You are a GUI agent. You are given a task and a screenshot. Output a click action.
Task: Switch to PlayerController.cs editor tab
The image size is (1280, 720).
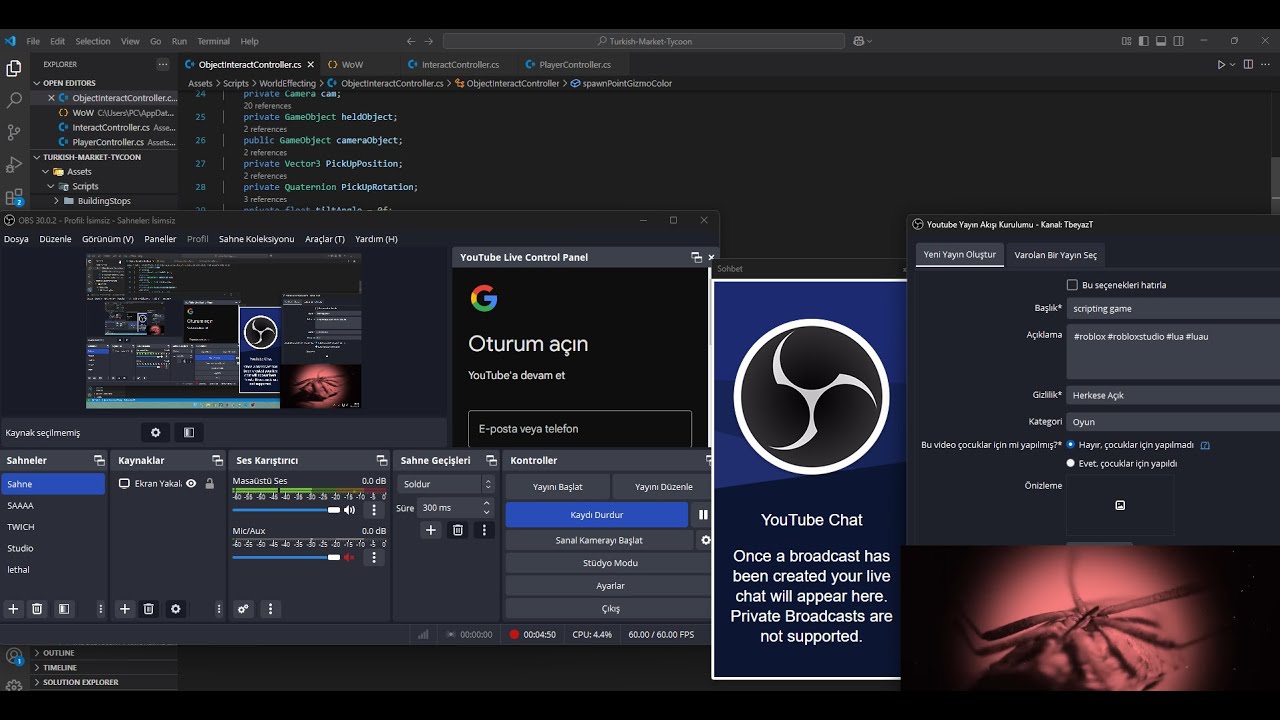point(574,64)
